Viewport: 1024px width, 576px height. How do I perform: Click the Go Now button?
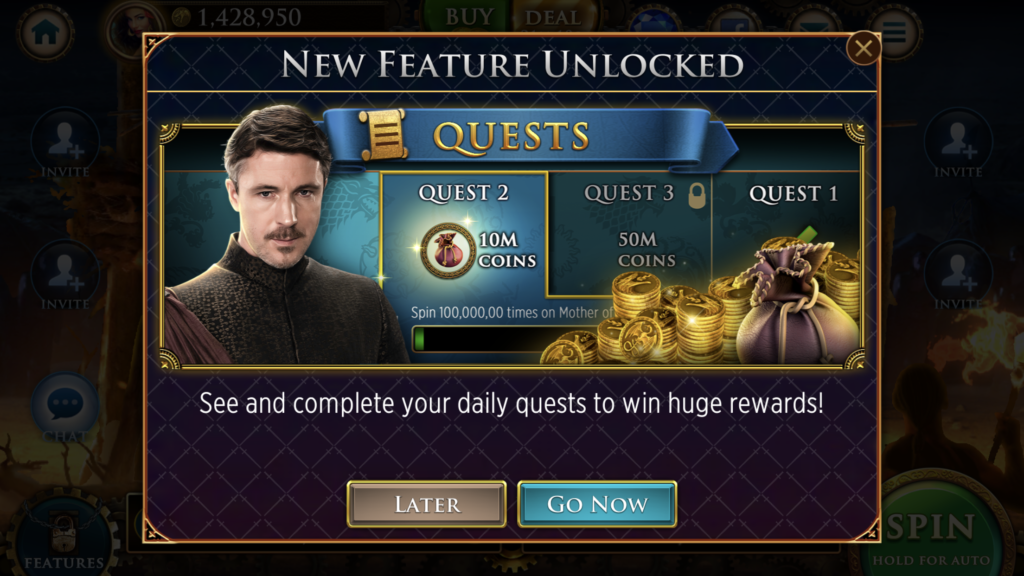coord(597,504)
